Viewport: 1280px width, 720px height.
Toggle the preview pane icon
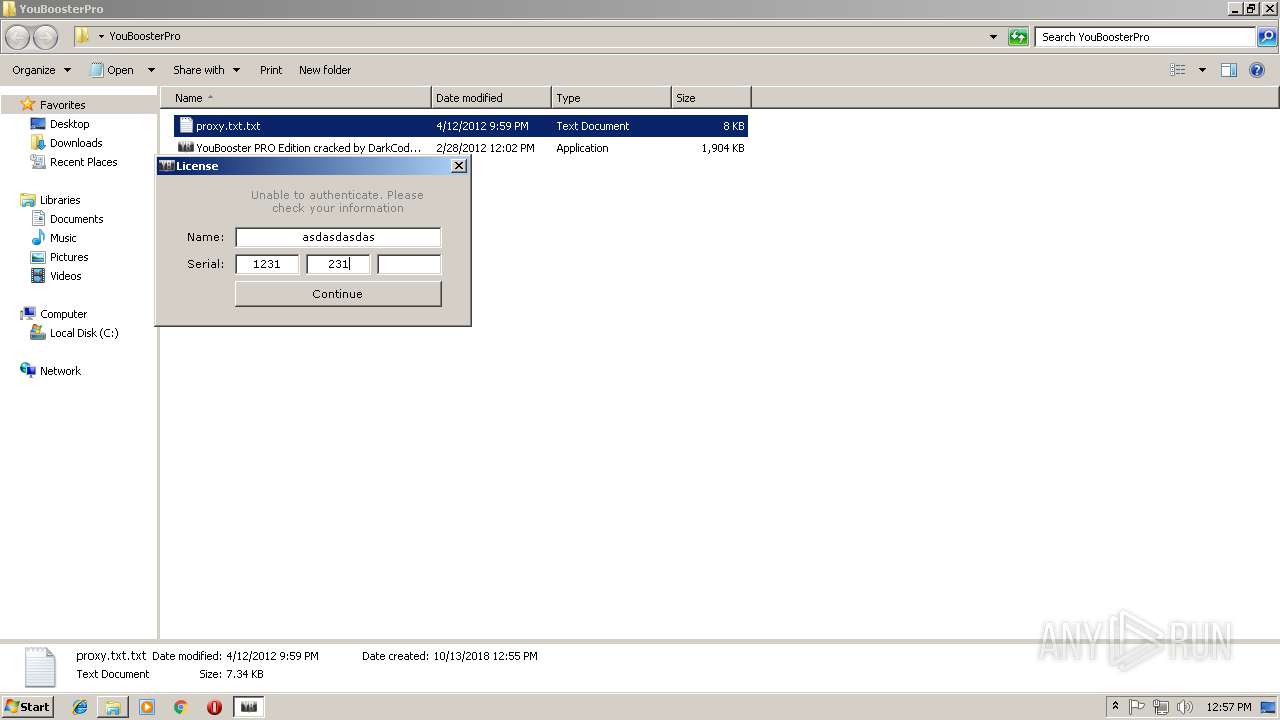1229,70
